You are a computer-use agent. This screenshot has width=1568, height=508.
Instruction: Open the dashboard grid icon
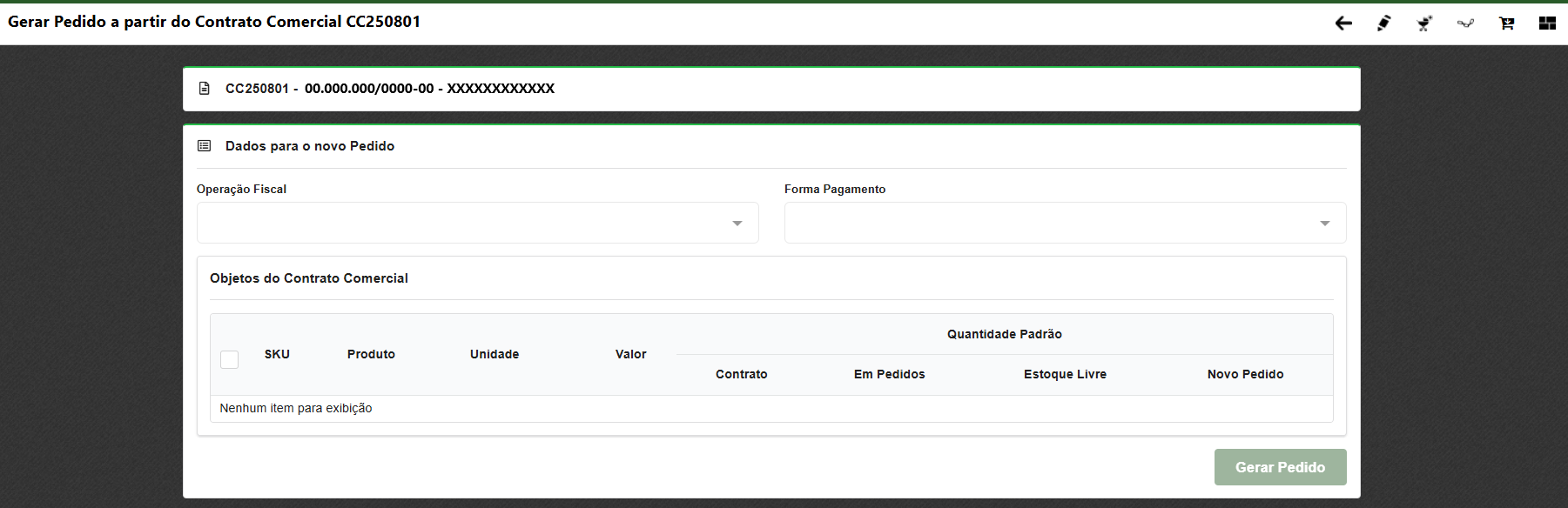point(1547,23)
